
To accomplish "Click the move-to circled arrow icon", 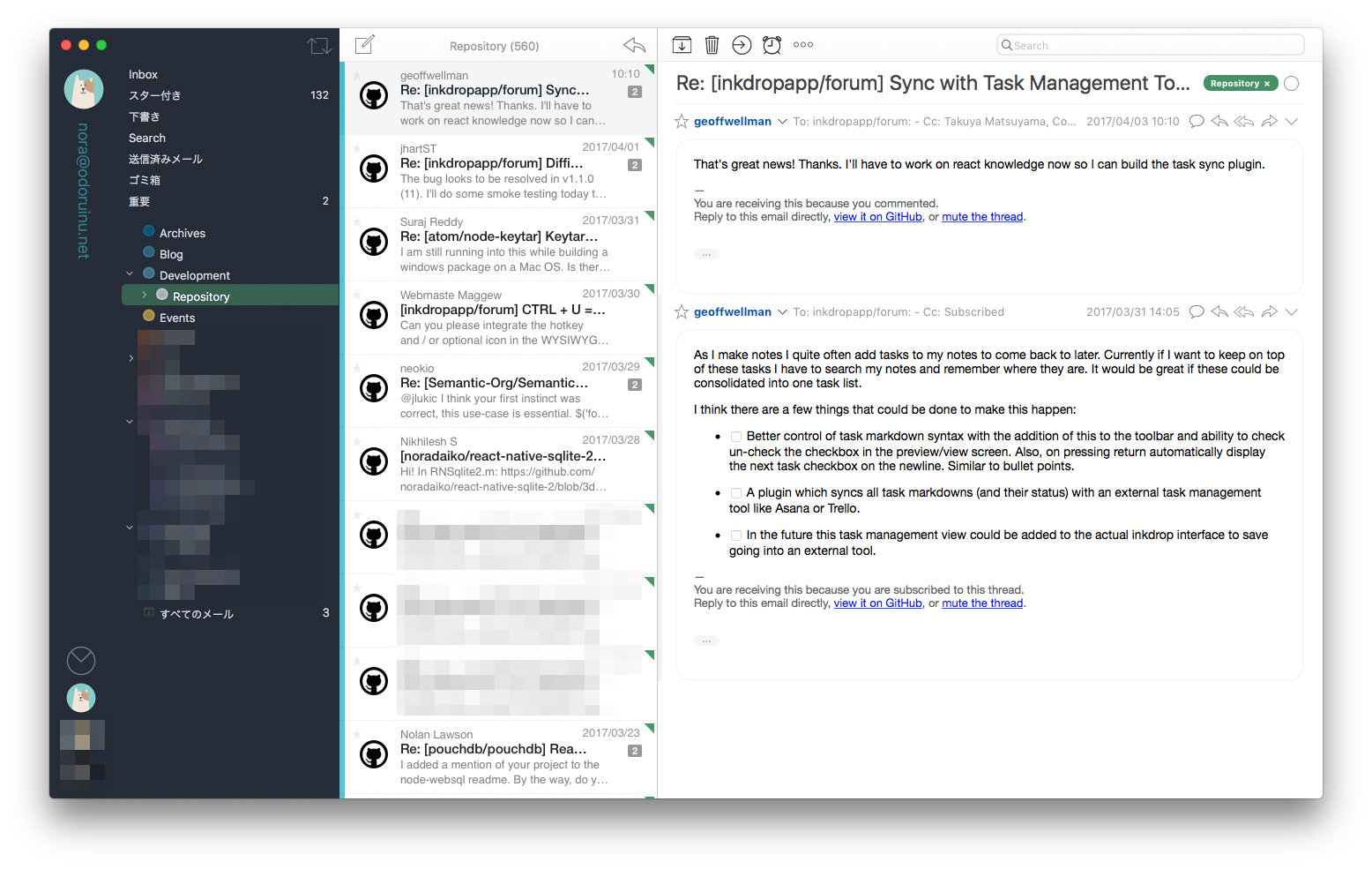I will pos(742,45).
